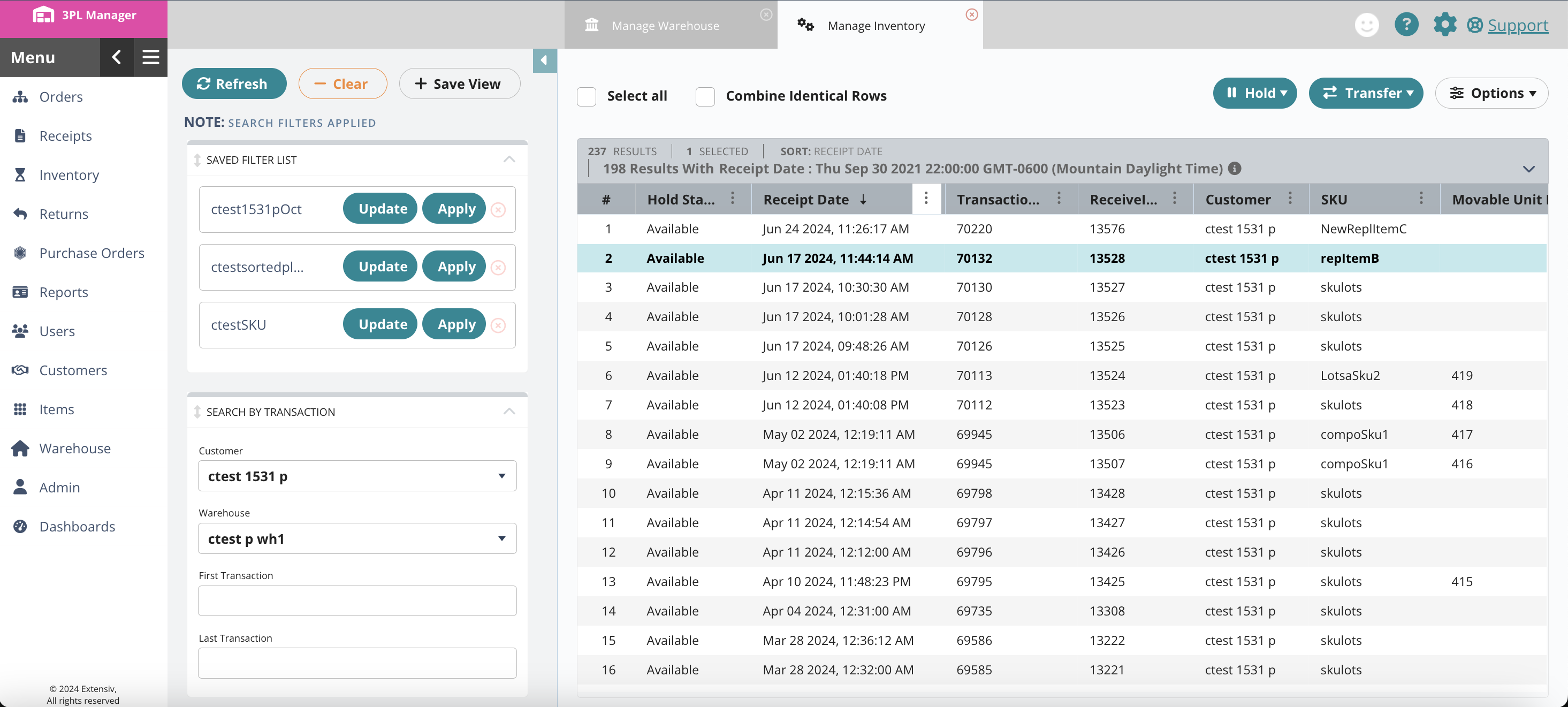
Task: Open the Customers panel from the sidebar
Action: pos(73,370)
